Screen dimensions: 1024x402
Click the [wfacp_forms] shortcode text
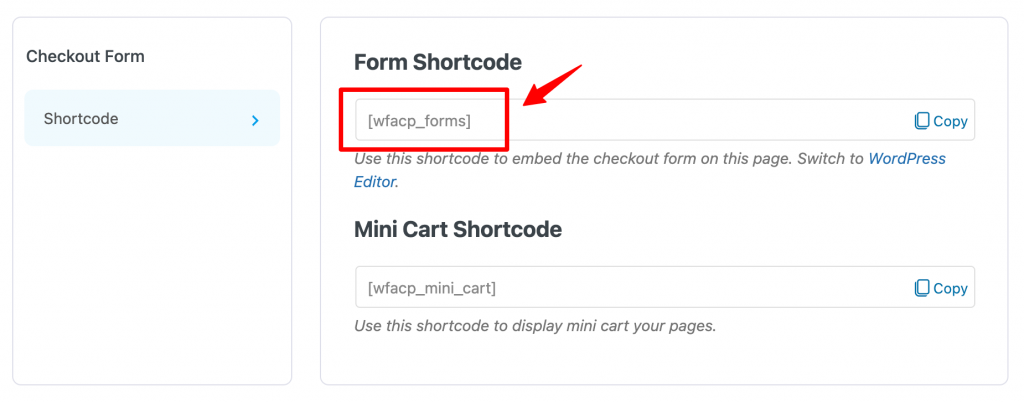point(419,121)
